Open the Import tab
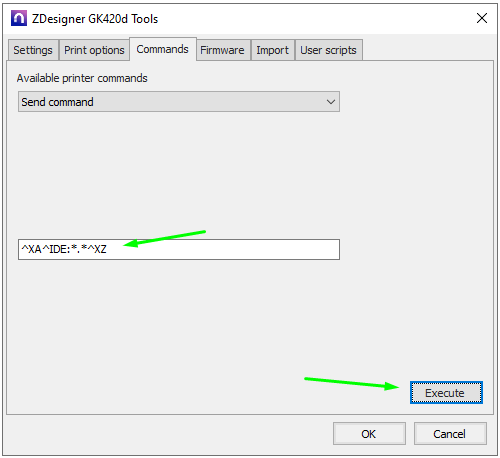This screenshot has width=500, height=458. [x=272, y=50]
